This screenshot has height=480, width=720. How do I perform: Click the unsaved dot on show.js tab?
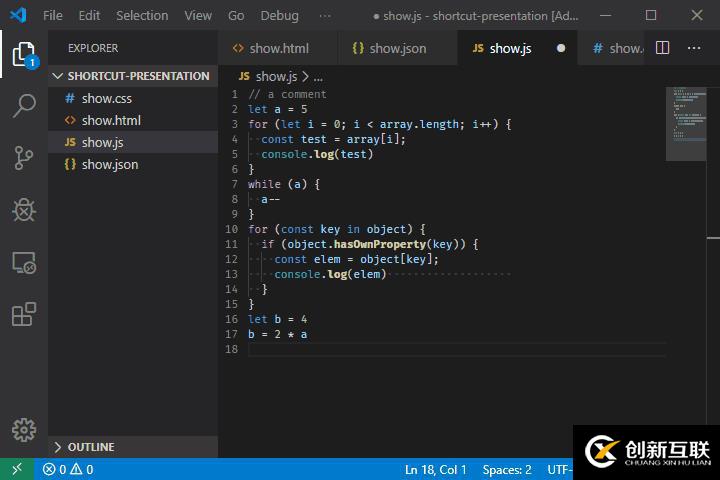pos(561,48)
